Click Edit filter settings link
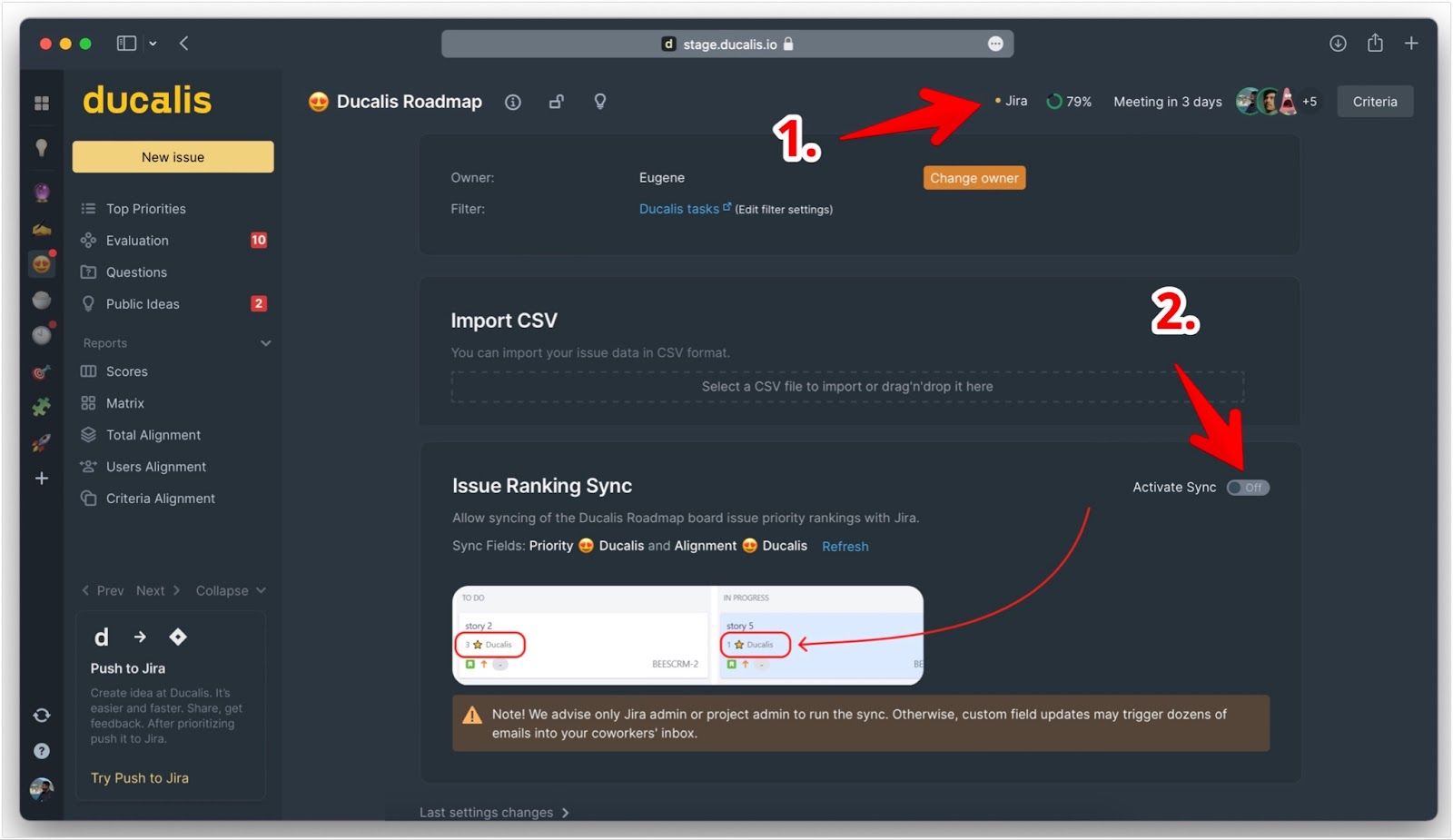The height and width of the screenshot is (840, 1453). coord(784,210)
